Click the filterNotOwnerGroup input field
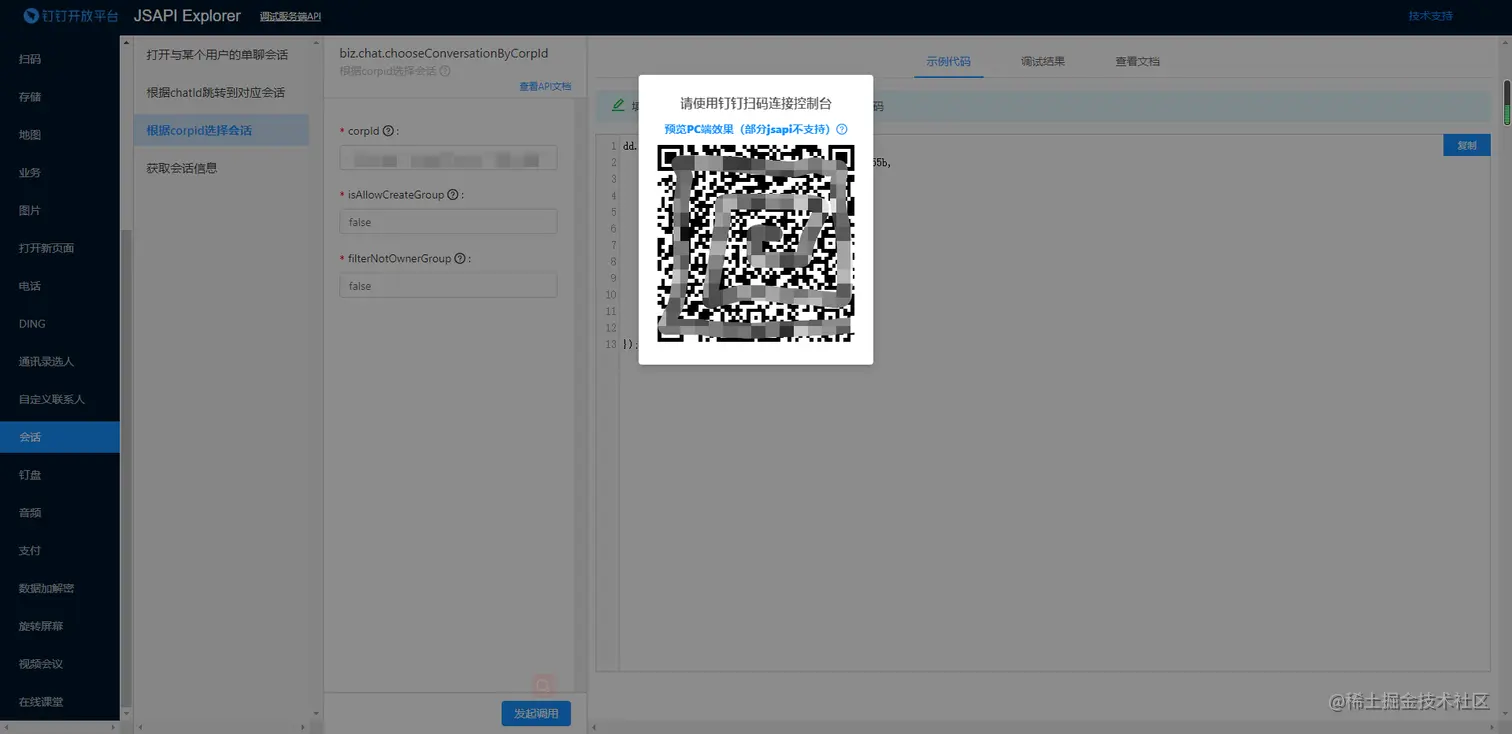 point(448,286)
